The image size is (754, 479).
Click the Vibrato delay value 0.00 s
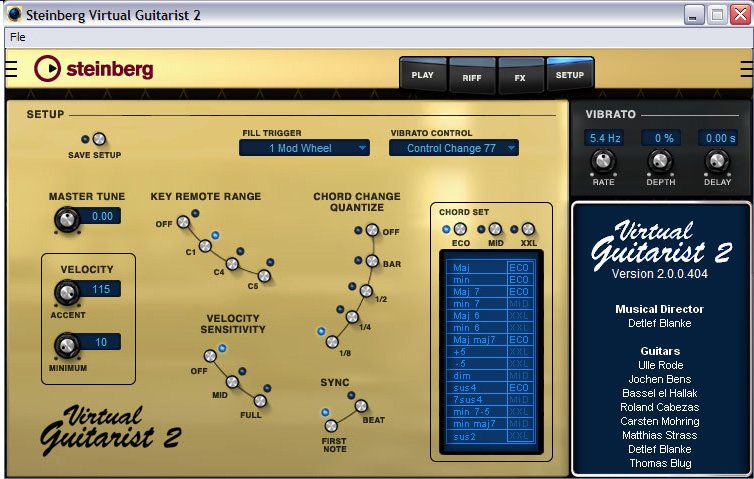718,138
